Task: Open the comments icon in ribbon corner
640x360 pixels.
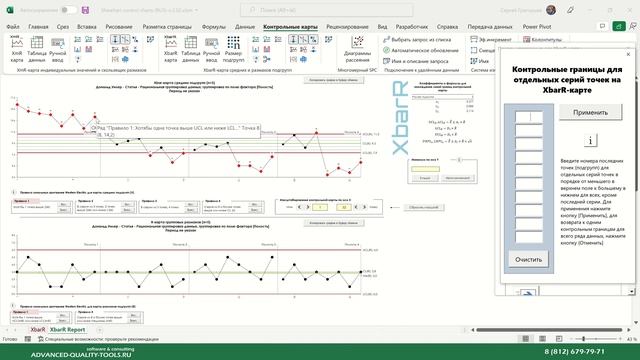Action: click(602, 26)
